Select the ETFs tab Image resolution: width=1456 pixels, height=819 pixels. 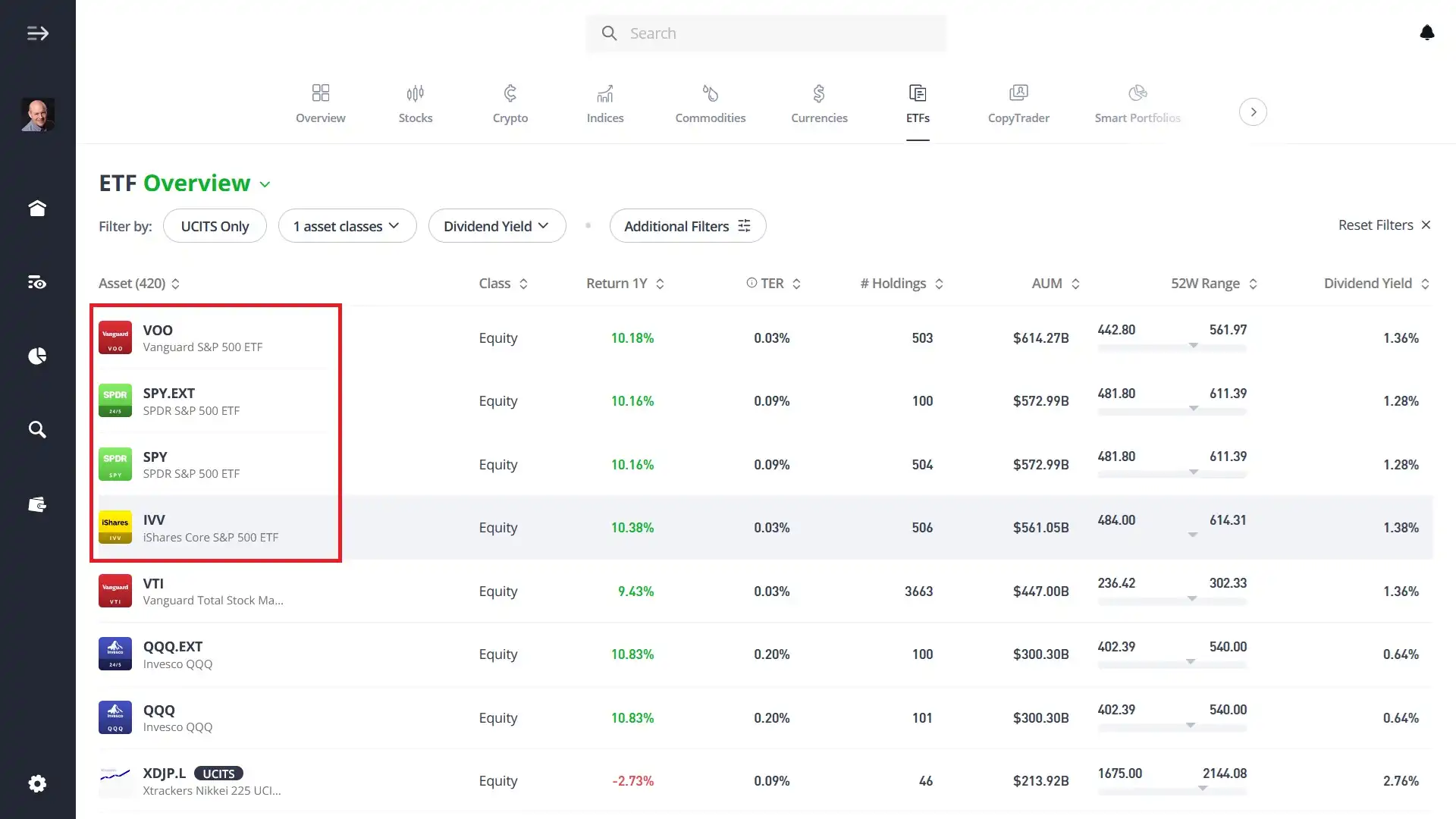(918, 104)
